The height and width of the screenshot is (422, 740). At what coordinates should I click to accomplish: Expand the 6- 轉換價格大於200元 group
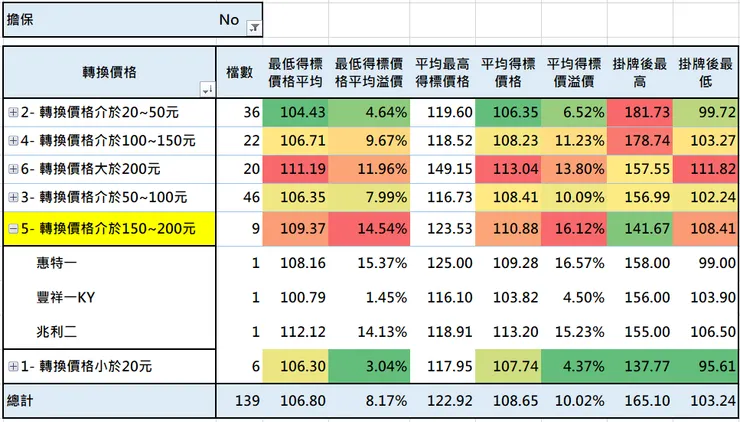tap(13, 169)
